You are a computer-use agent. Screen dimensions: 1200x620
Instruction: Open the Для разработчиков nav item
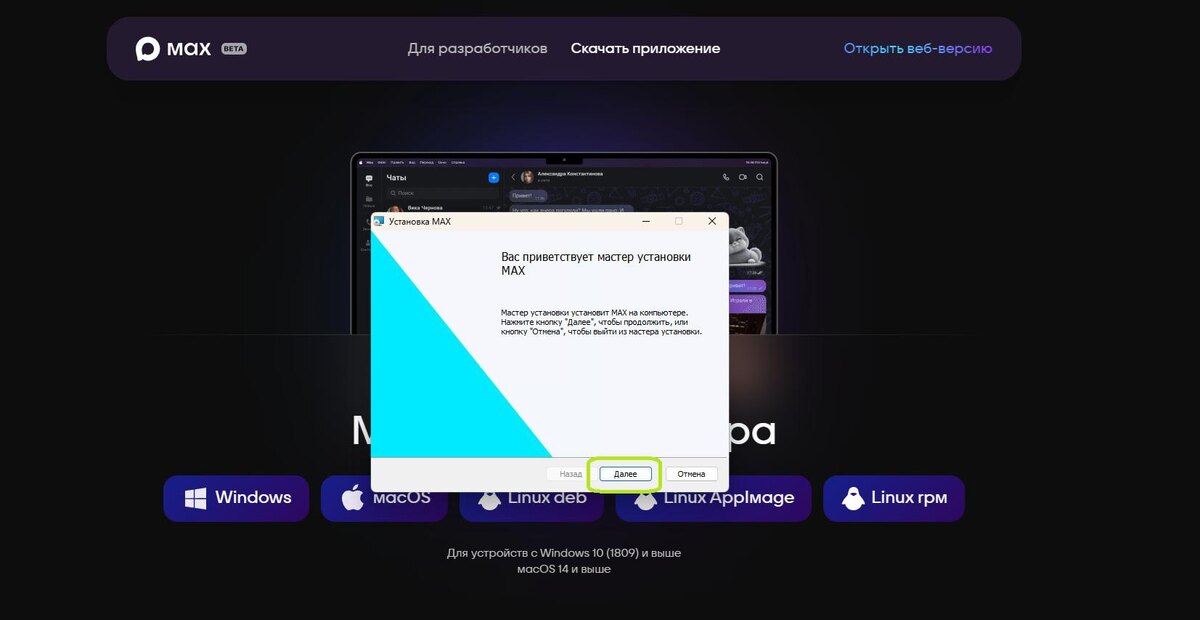tap(477, 47)
